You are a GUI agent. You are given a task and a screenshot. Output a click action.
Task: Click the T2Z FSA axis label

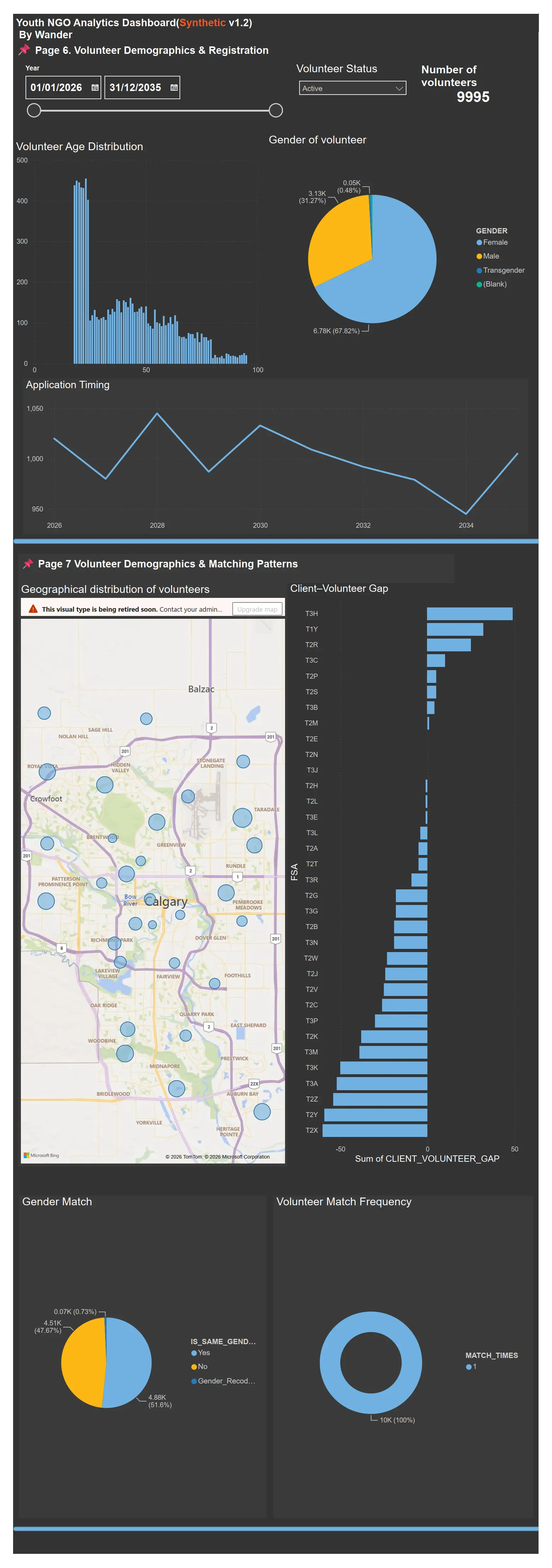tap(312, 1099)
